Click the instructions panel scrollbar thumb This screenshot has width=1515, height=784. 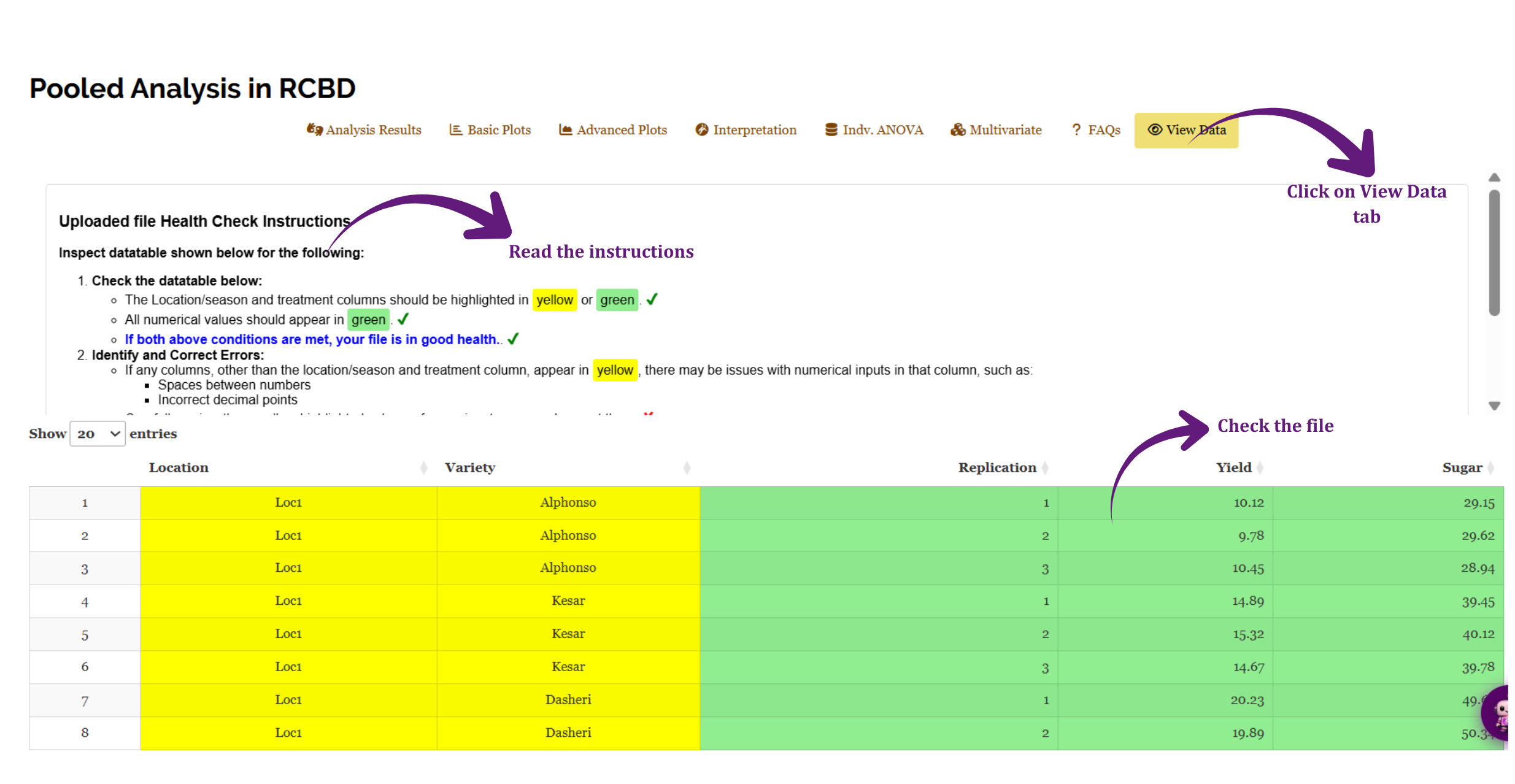pyautogui.click(x=1495, y=253)
